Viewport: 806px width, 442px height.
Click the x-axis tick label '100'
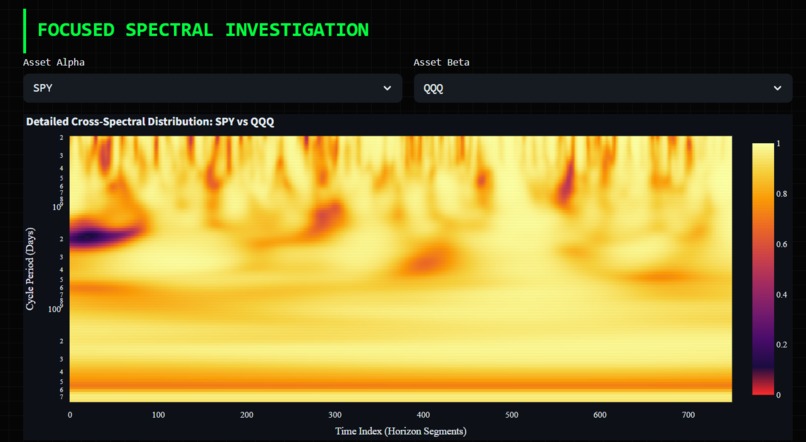coord(158,415)
